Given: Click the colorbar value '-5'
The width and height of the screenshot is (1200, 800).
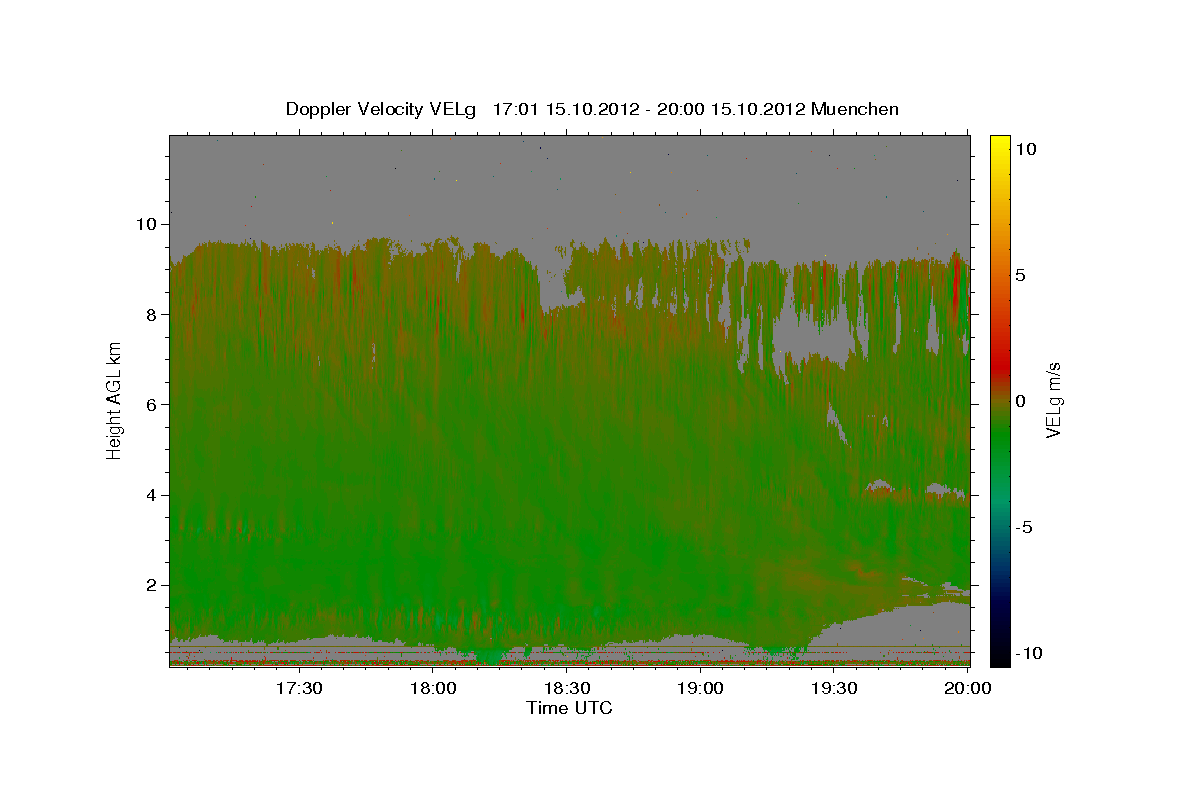Looking at the screenshot, I should pyautogui.click(x=1024, y=527).
